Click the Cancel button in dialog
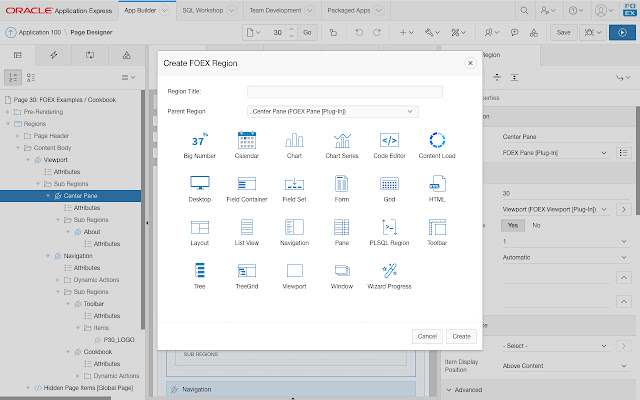This screenshot has width=640, height=400. 426,336
